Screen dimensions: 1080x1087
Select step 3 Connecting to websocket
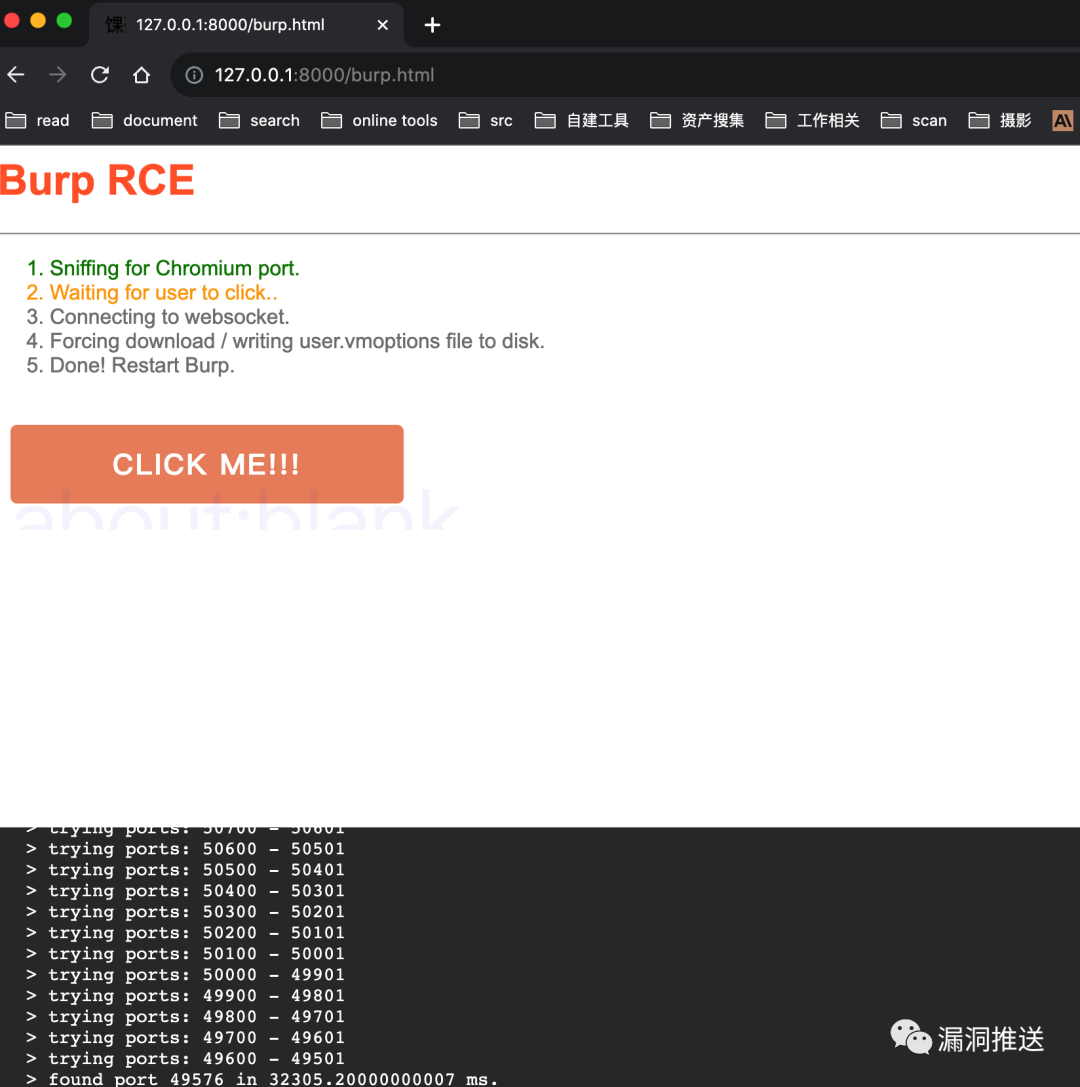[x=158, y=317]
